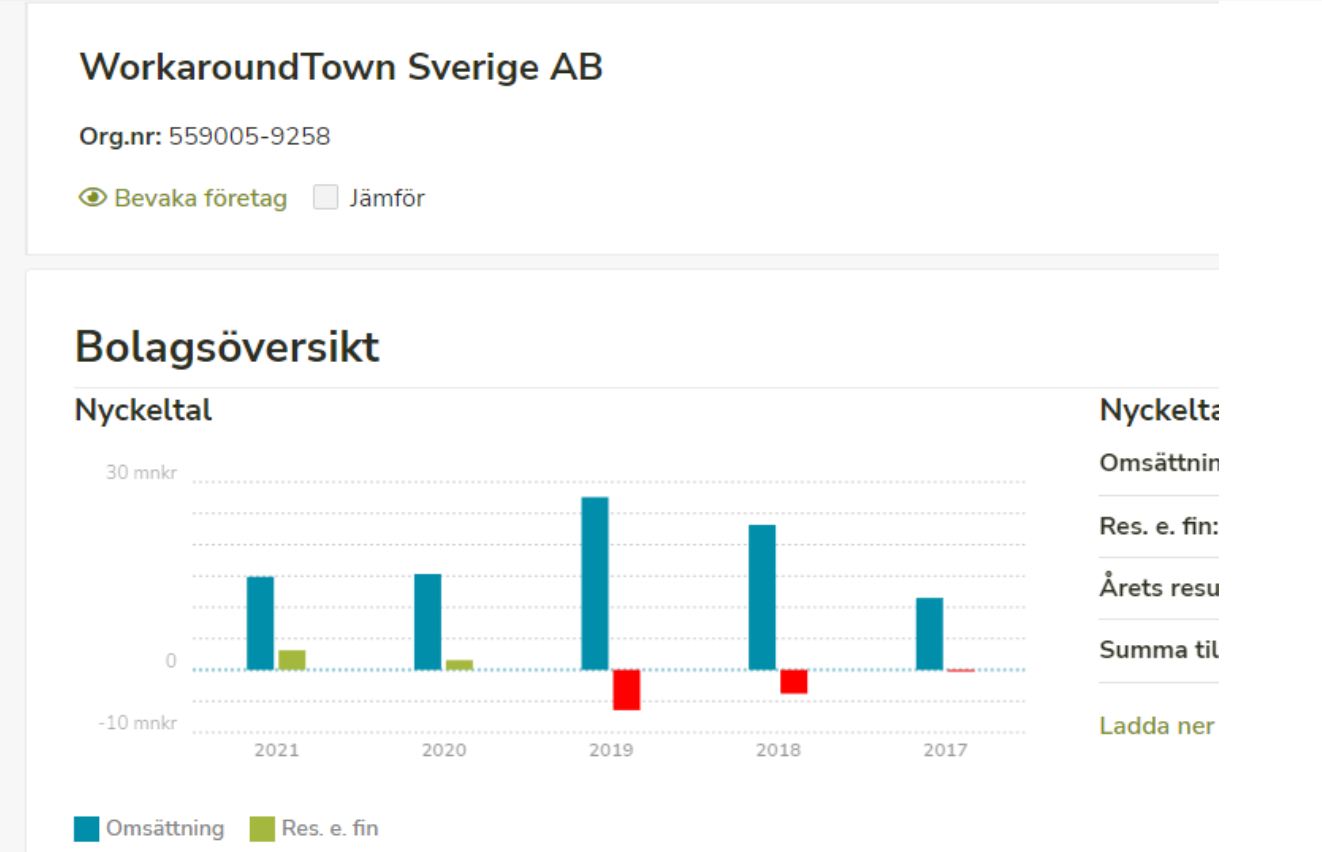Select the Årets resultat row in the right panel
Viewport: 1322px width, 852px height.
pyautogui.click(x=1159, y=588)
